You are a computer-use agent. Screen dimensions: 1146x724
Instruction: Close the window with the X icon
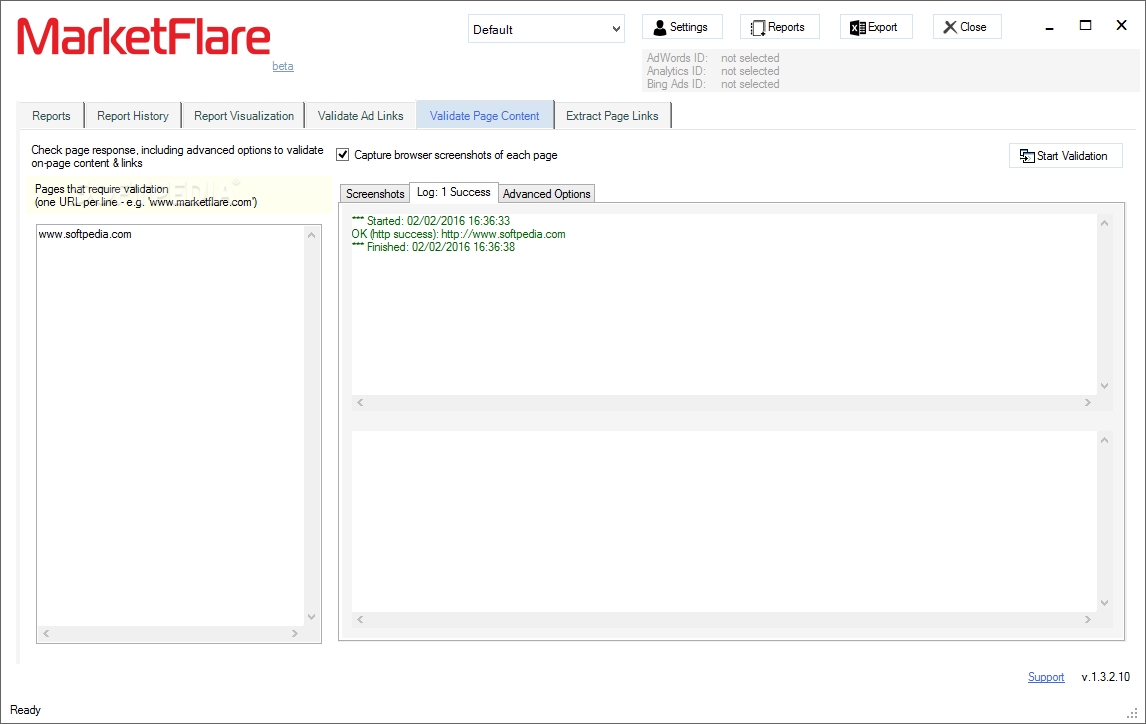click(1121, 26)
